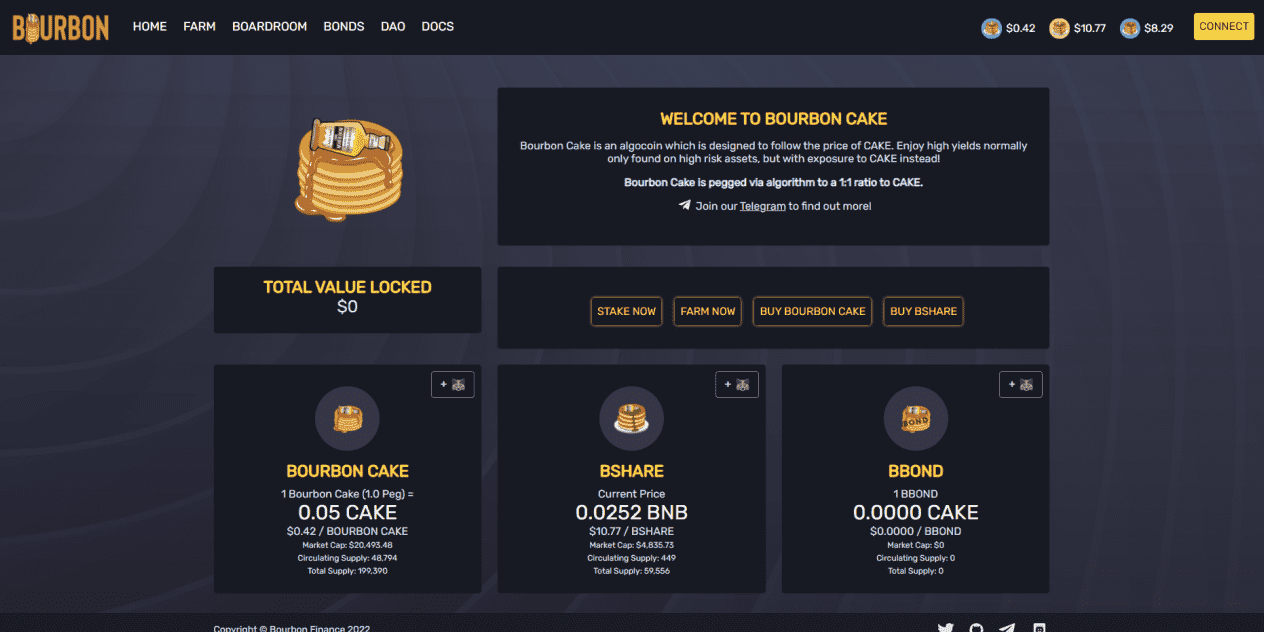Open the Telegram icon in the footer
This screenshot has height=632, width=1264.
pyautogui.click(x=1007, y=629)
